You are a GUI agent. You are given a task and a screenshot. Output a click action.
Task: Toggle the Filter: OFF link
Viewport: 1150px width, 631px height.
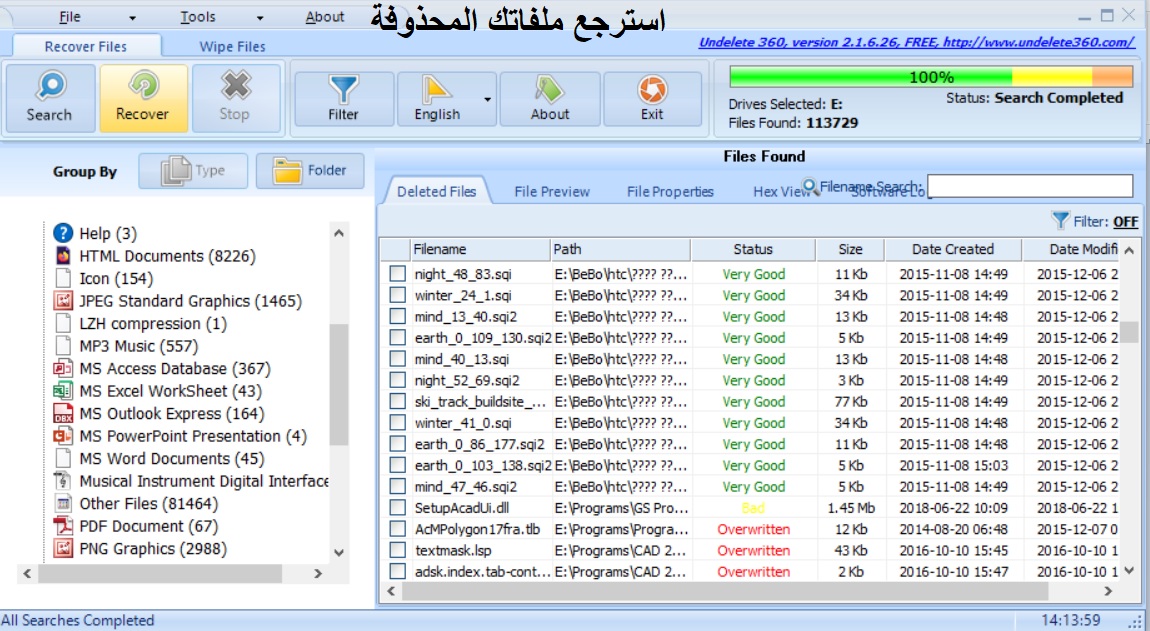[1125, 222]
